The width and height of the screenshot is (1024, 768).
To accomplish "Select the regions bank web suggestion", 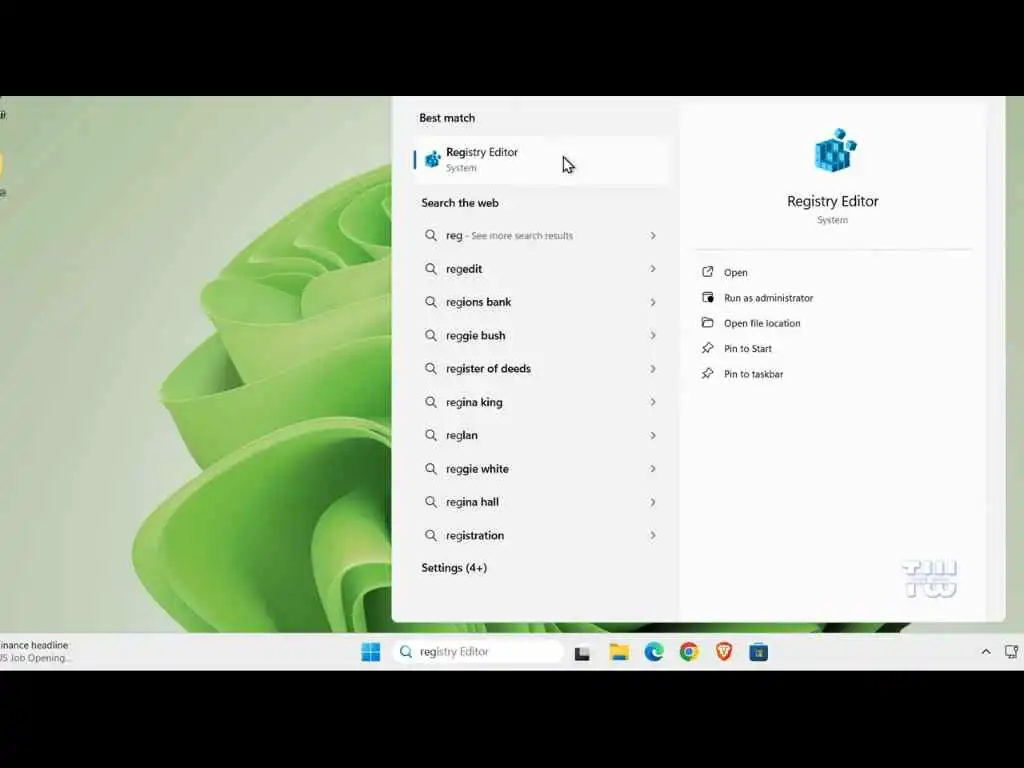I will 541,302.
